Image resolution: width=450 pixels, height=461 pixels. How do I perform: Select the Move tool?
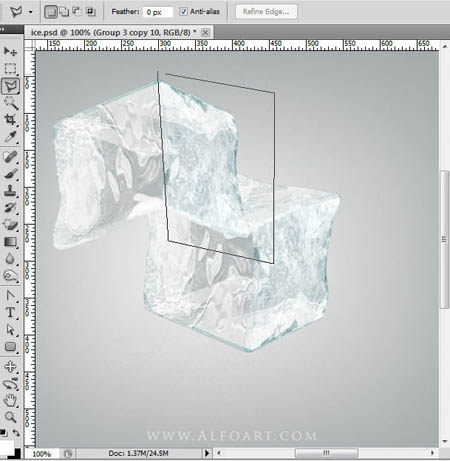[x=10, y=51]
